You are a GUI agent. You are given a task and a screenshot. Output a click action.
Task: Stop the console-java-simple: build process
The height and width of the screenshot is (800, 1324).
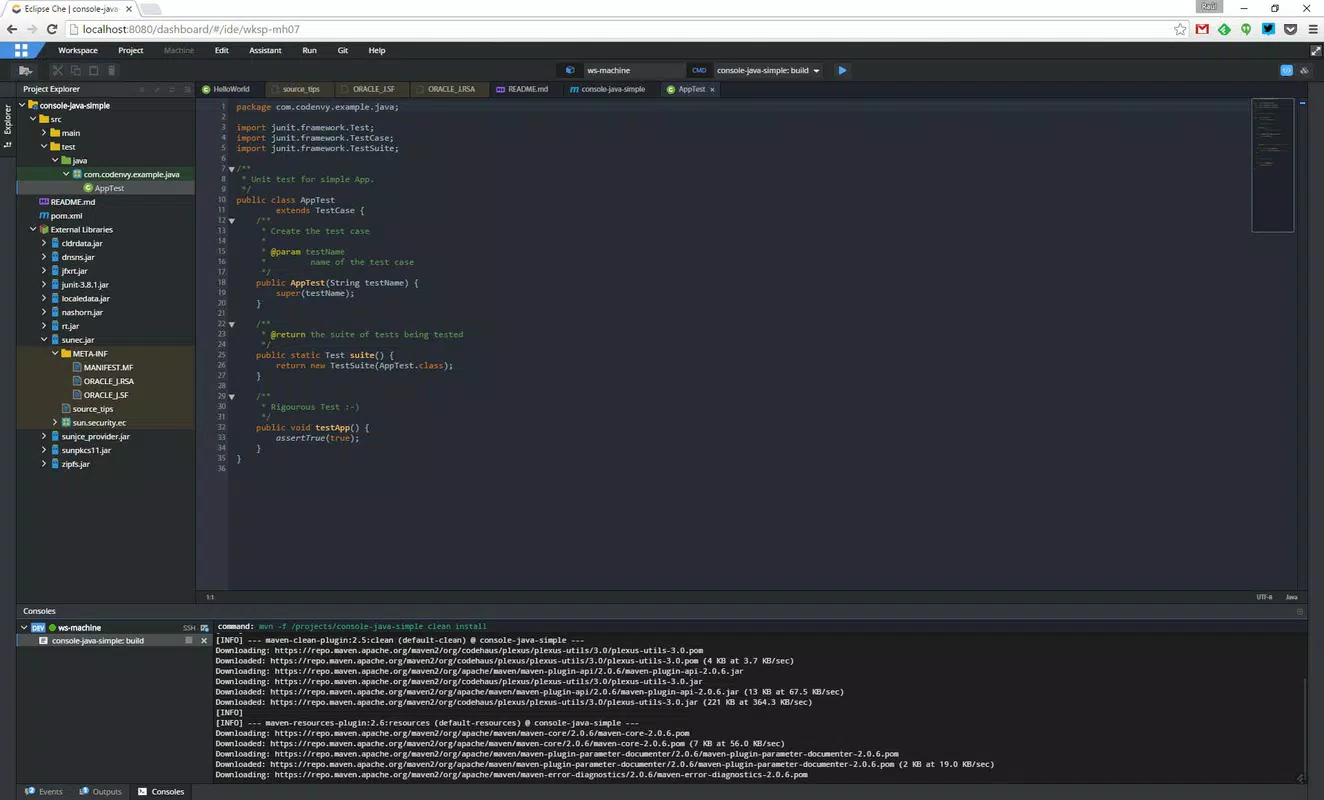click(x=188, y=640)
